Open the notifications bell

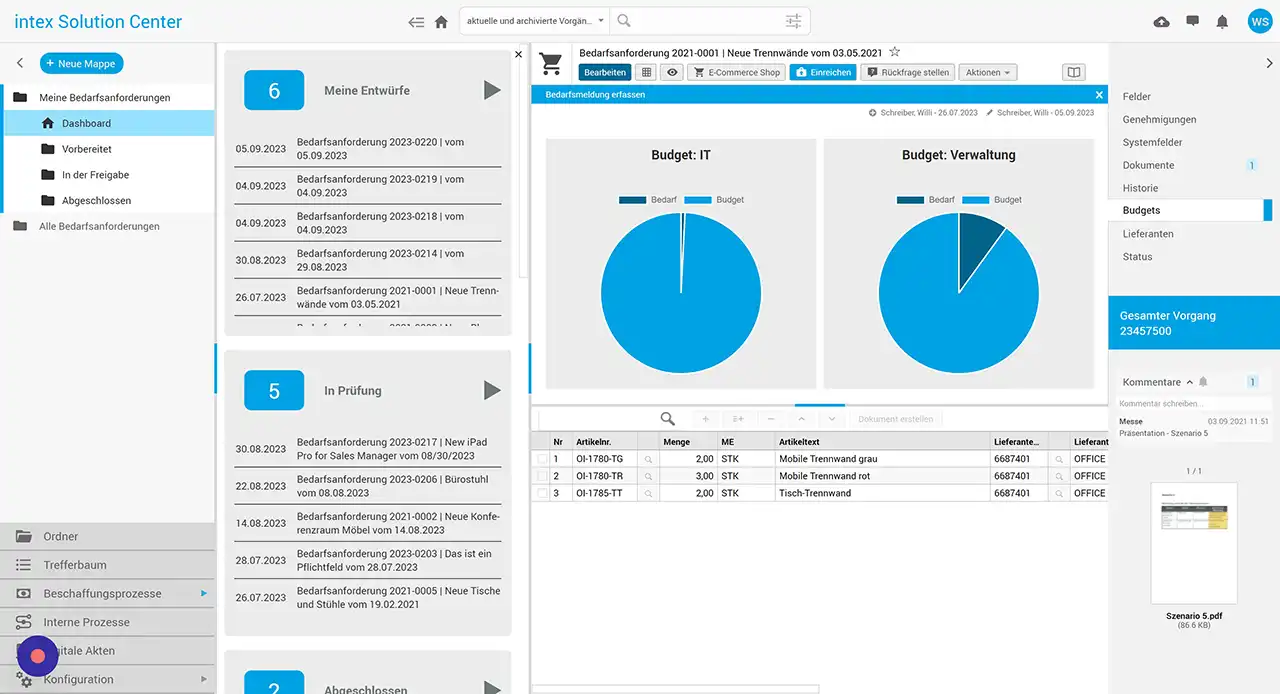click(1222, 22)
